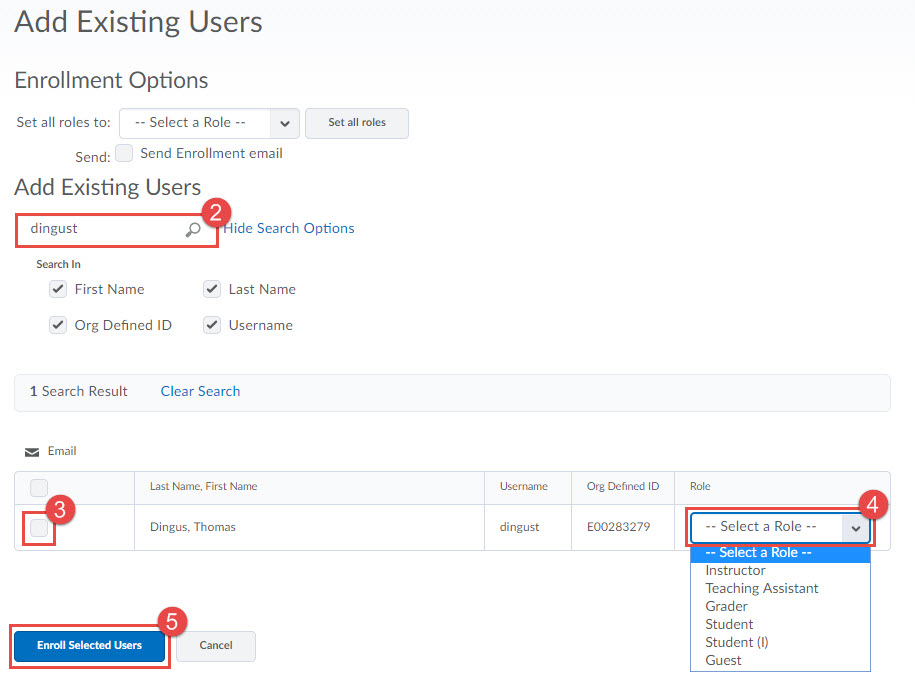
Task: Choose Teaching Assistant from the role list
Action: click(x=761, y=588)
